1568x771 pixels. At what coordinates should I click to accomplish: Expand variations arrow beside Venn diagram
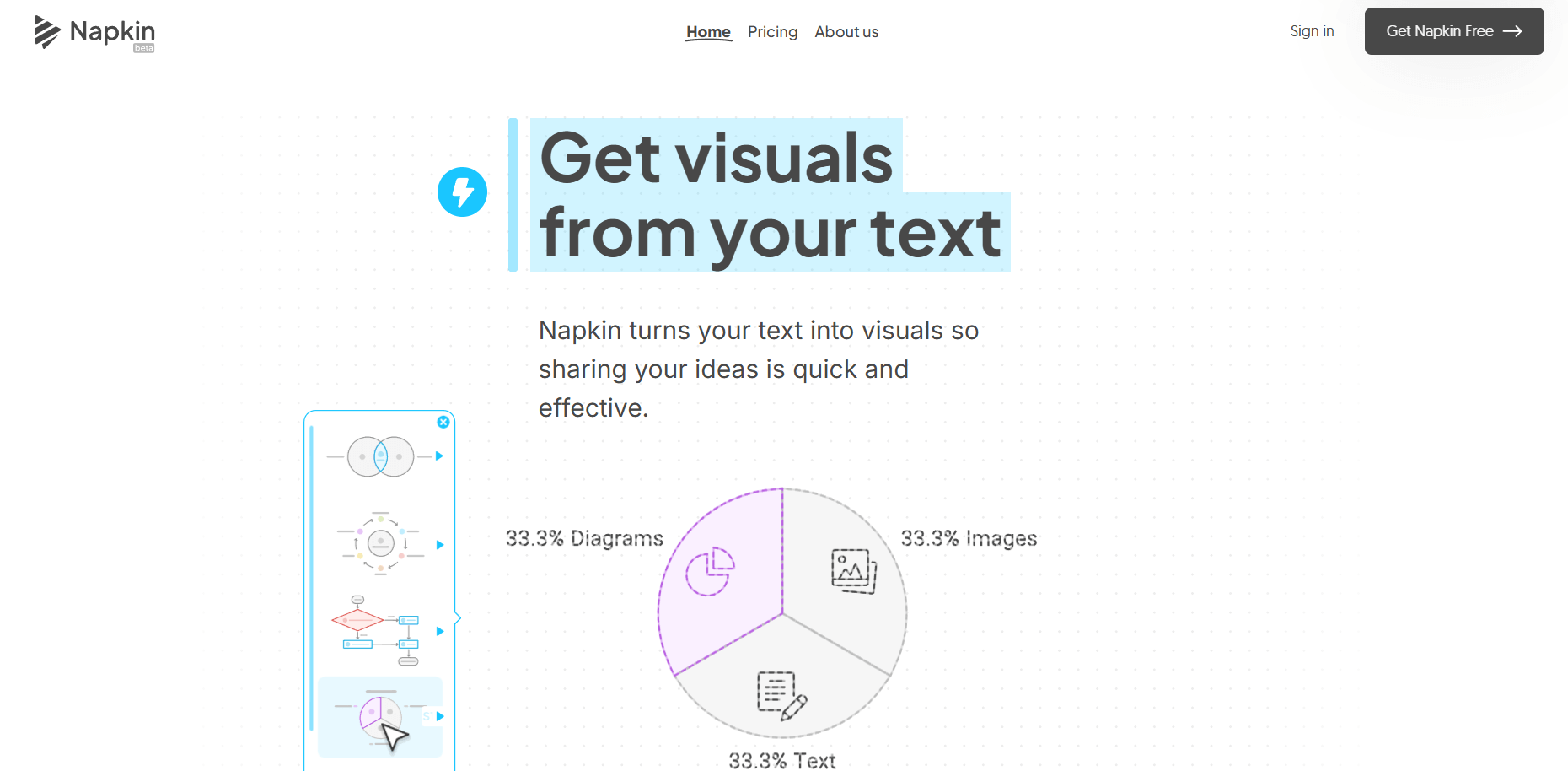tap(439, 456)
